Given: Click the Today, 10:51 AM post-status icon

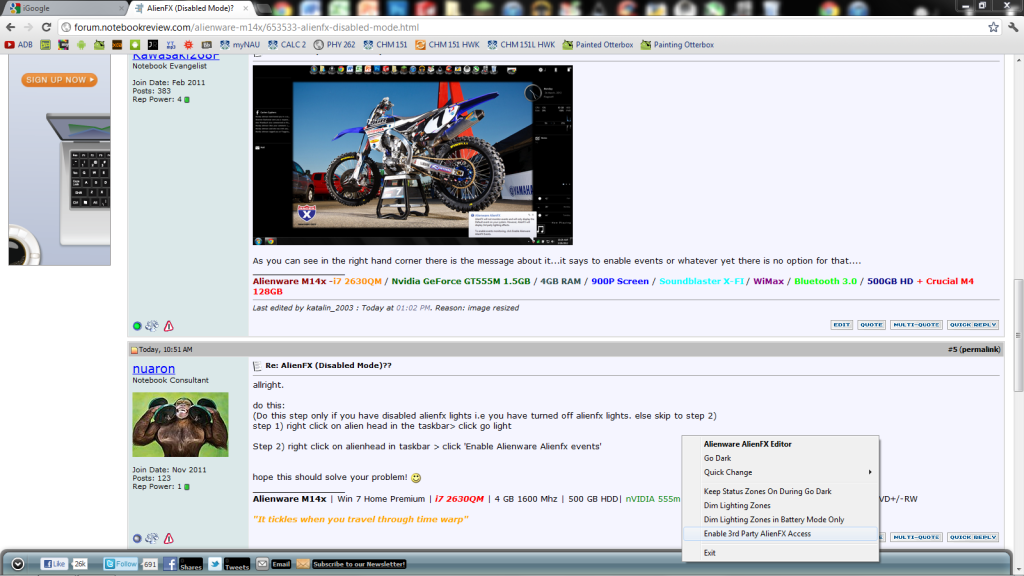Looking at the screenshot, I should tap(134, 350).
